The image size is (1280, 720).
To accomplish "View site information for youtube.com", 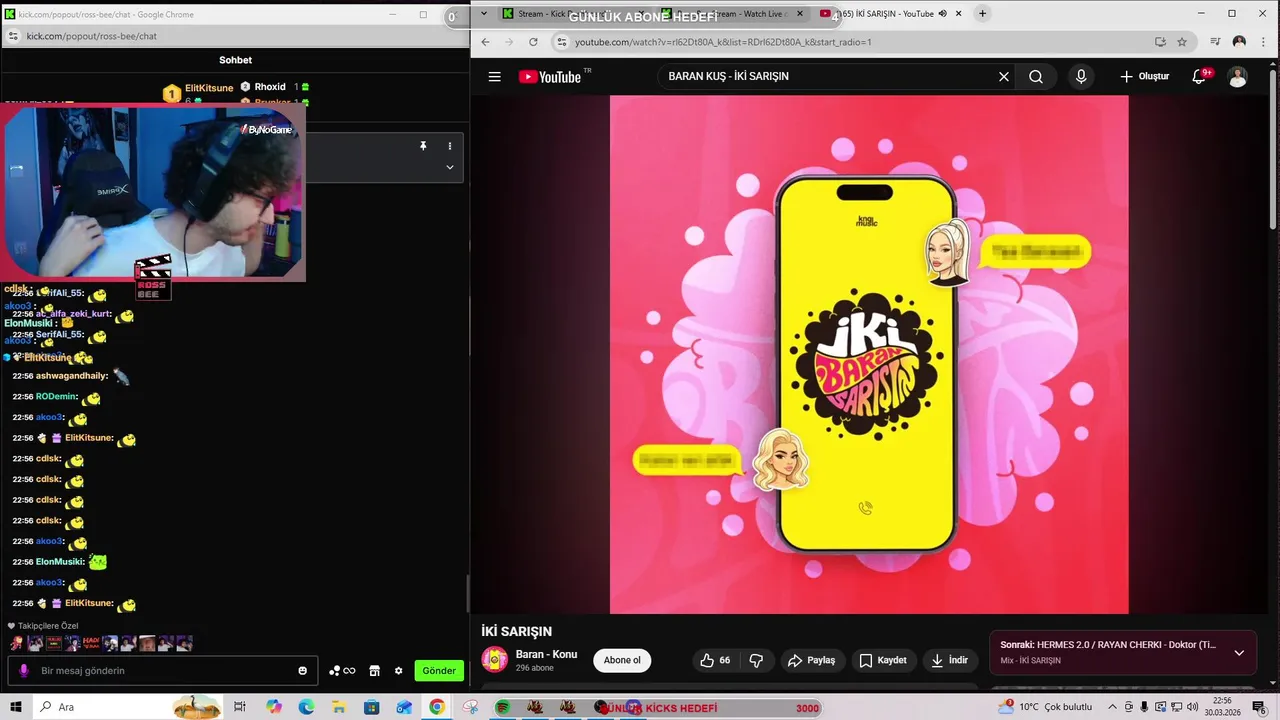I will click(x=562, y=42).
